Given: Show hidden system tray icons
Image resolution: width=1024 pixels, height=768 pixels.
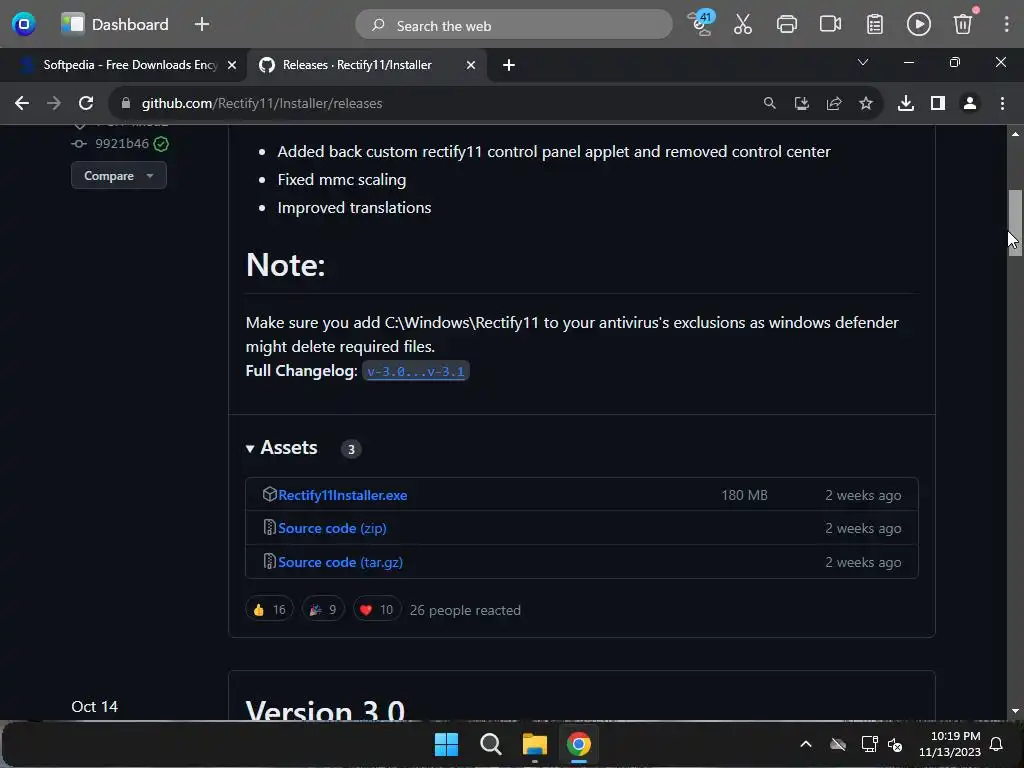Looking at the screenshot, I should tap(806, 744).
